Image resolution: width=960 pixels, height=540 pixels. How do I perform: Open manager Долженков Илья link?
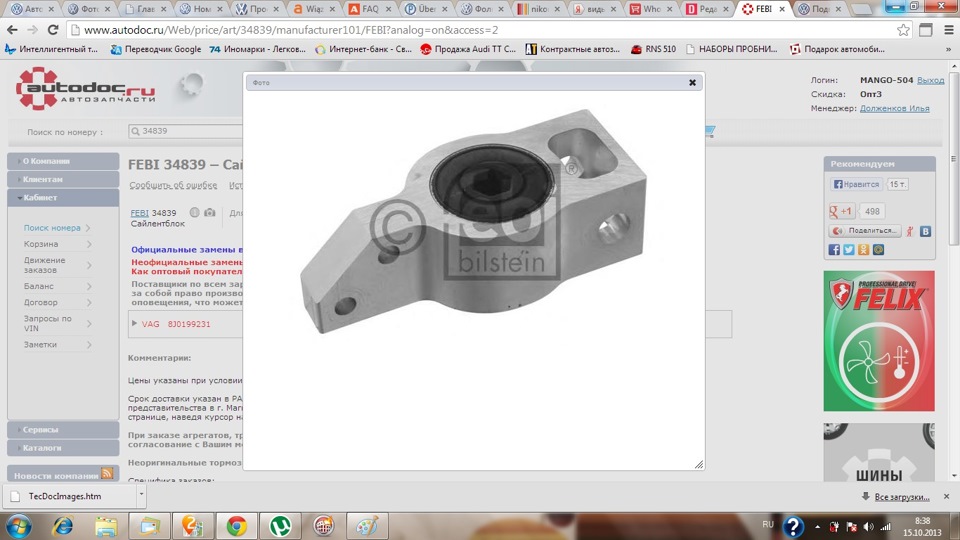pyautogui.click(x=894, y=108)
